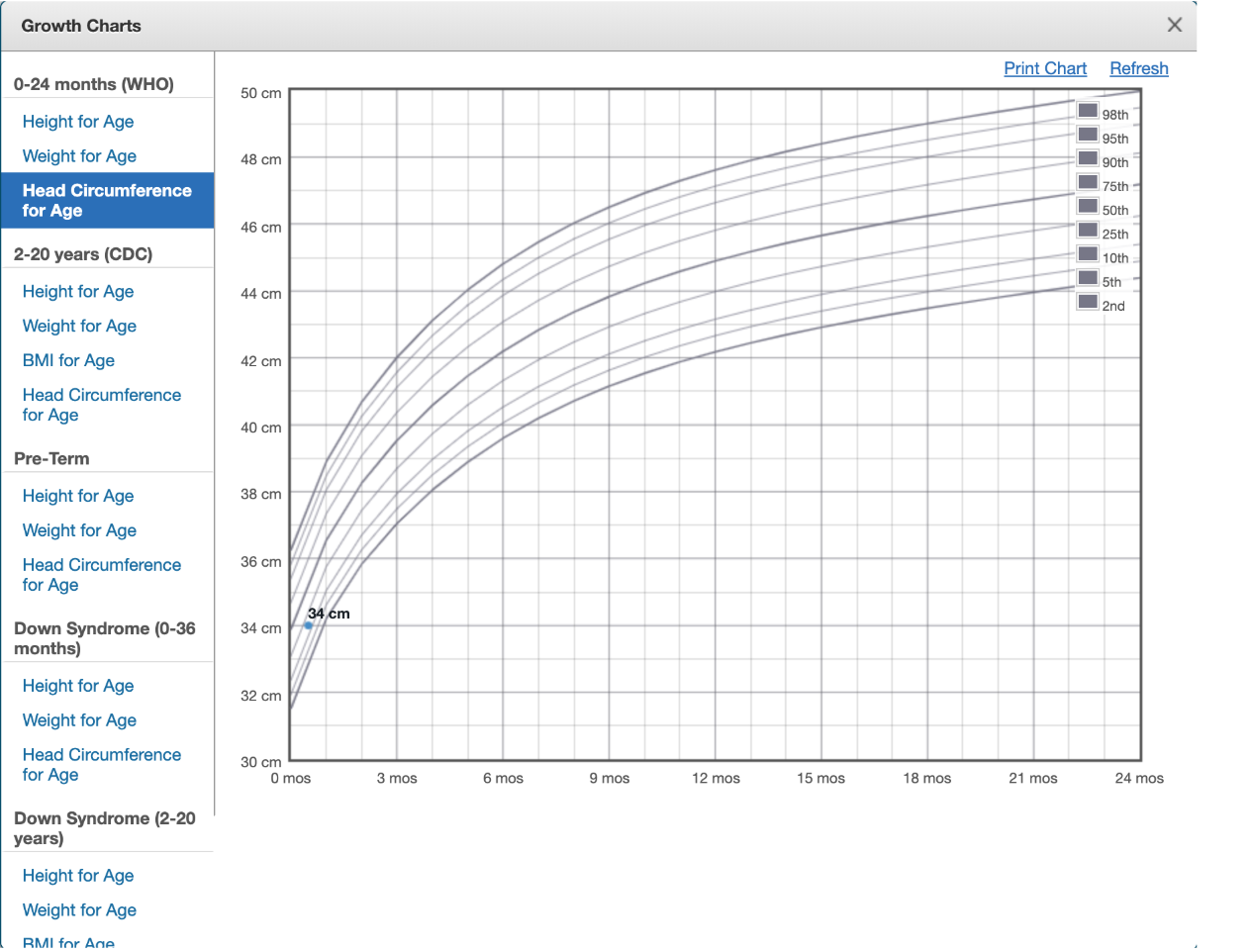Toggle the 25th percentile legend swatch
The height and width of the screenshot is (952, 1251).
[x=1088, y=230]
